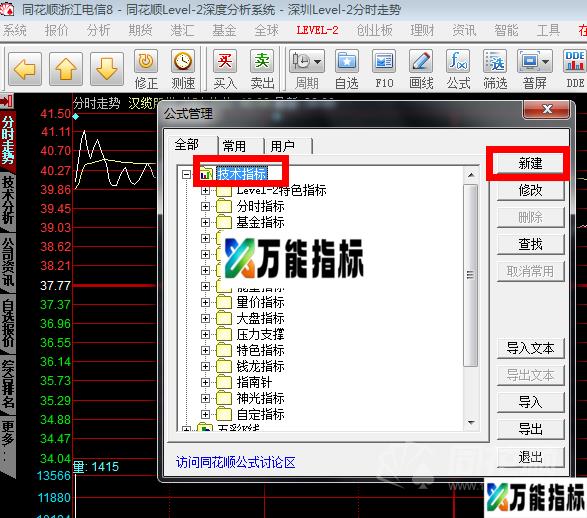Switch to the 用户 tab
This screenshot has width=587, height=518.
287,146
